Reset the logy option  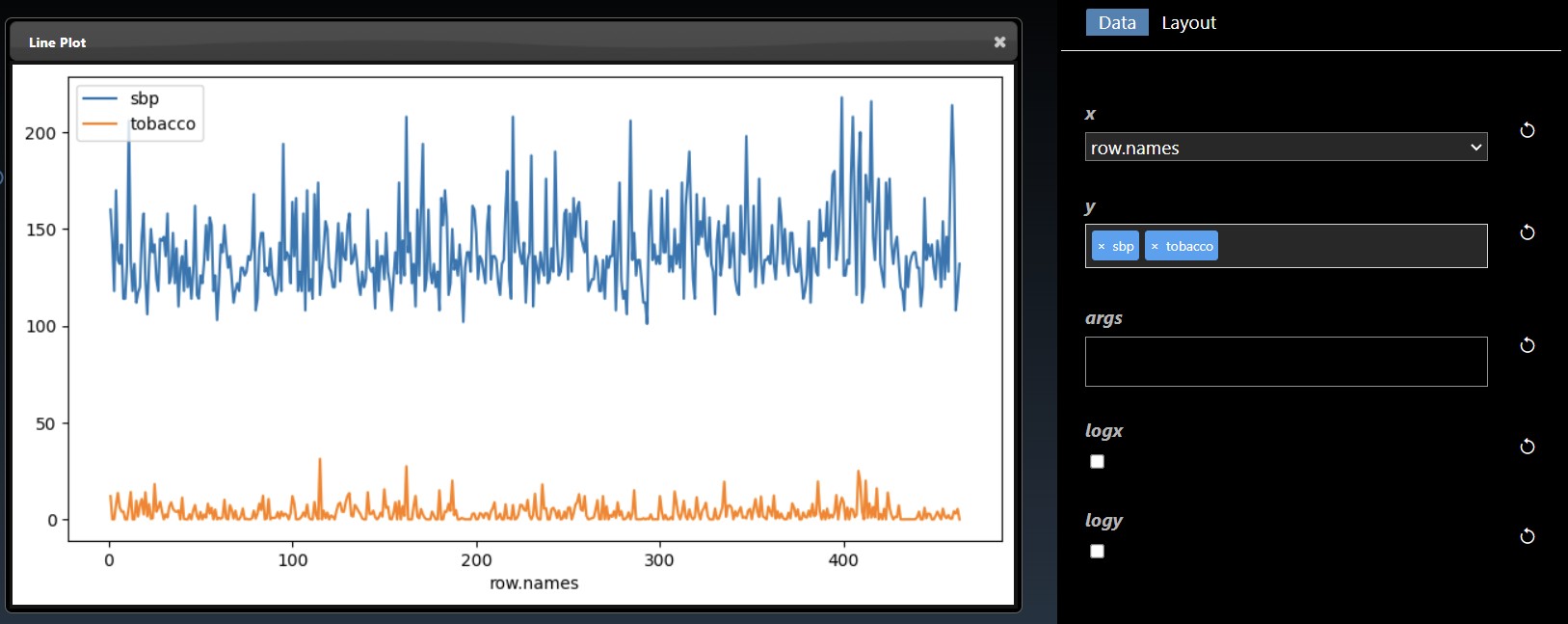click(x=1527, y=536)
